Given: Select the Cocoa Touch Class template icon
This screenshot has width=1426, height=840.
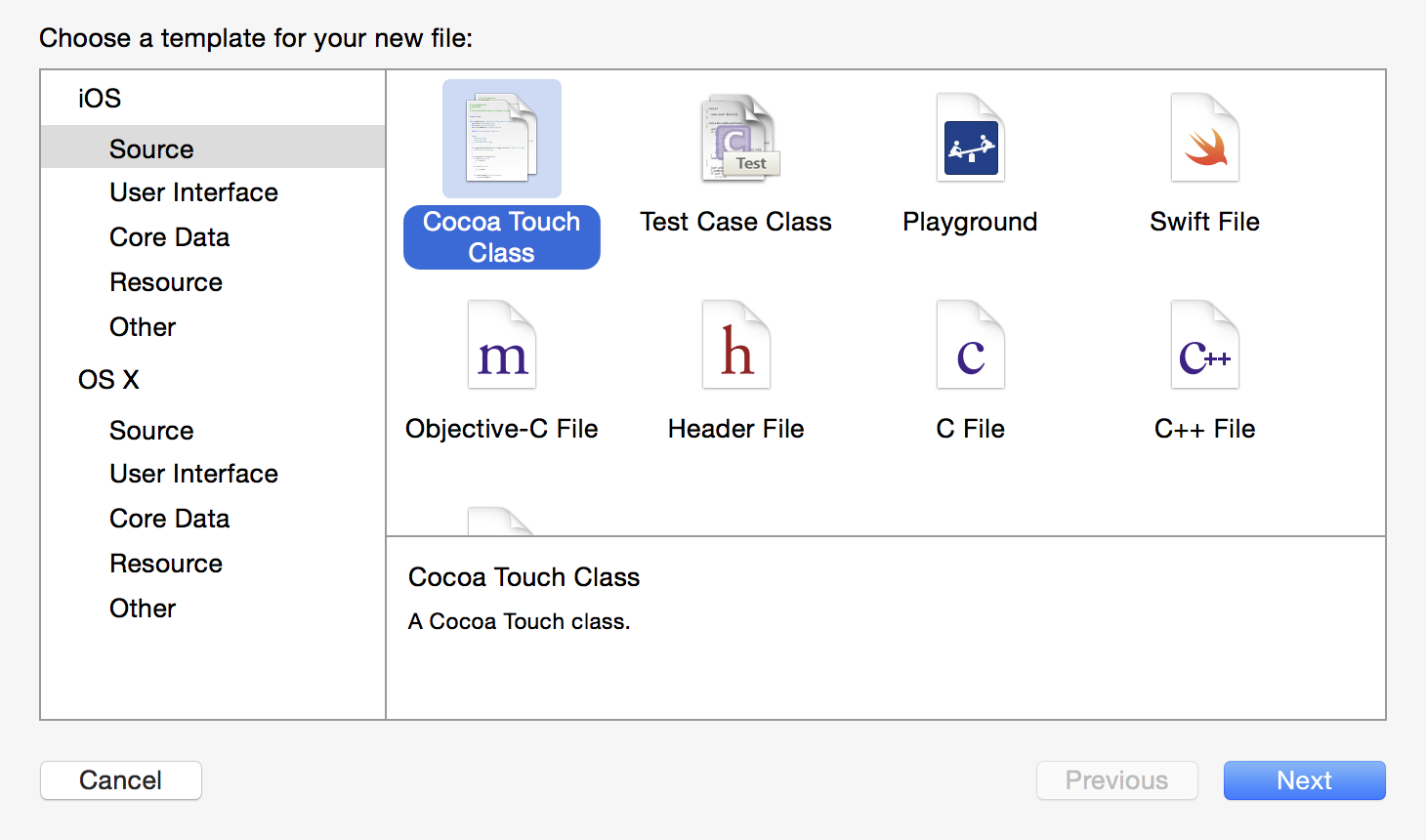Looking at the screenshot, I should click(x=502, y=139).
